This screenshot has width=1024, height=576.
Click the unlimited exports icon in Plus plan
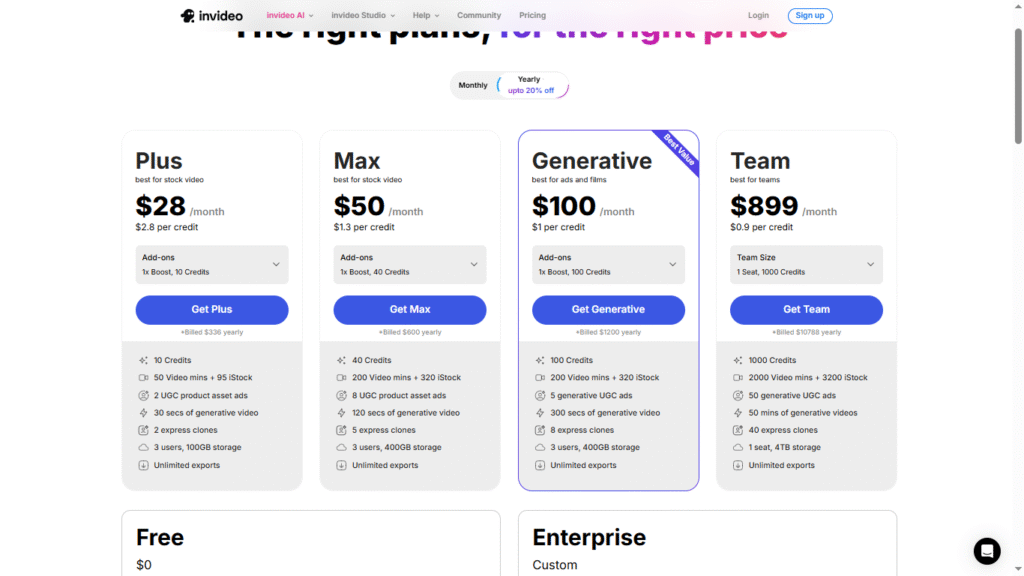coord(144,465)
